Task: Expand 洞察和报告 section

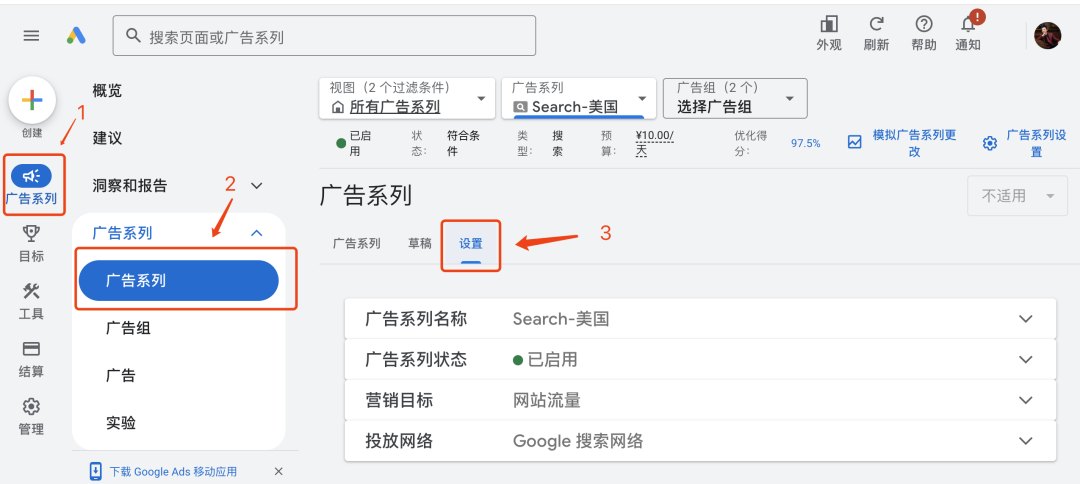Action: click(257, 186)
